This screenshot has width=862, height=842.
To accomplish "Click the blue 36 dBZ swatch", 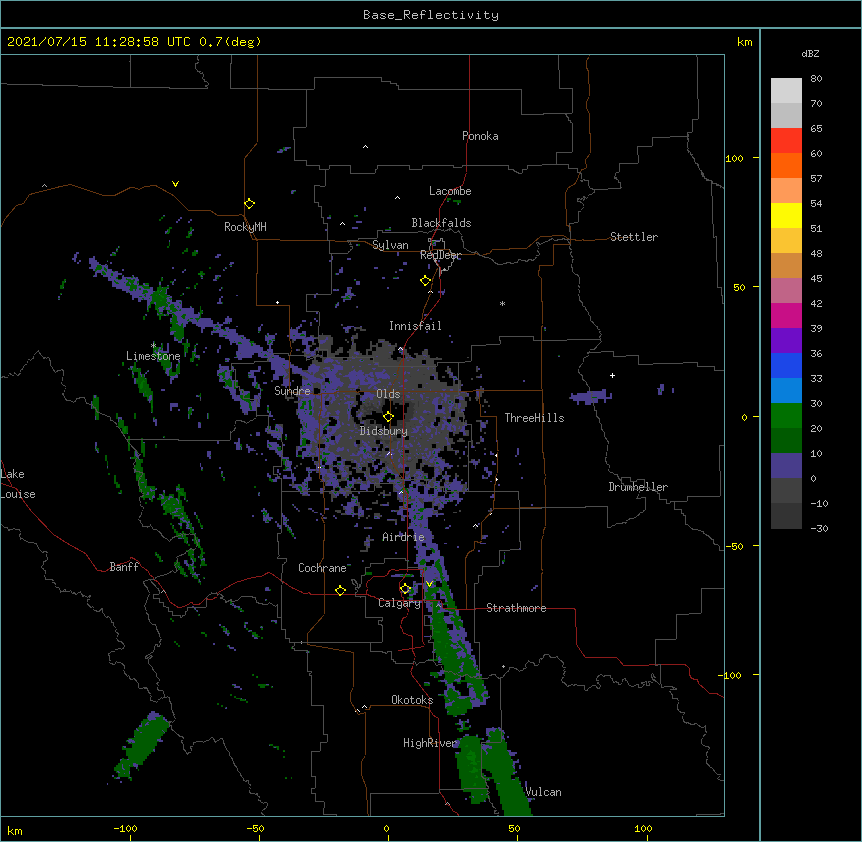I will point(786,365).
